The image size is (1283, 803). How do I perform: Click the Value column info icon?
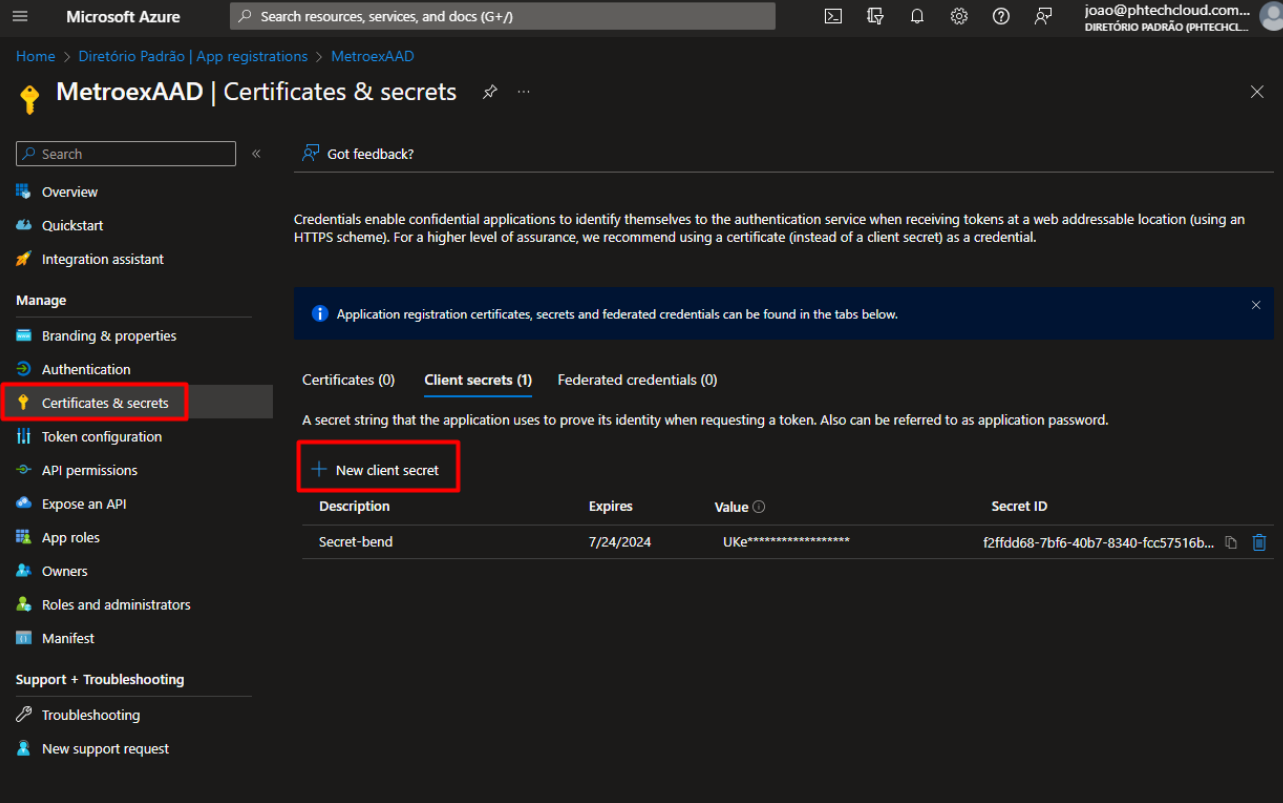pyautogui.click(x=759, y=507)
